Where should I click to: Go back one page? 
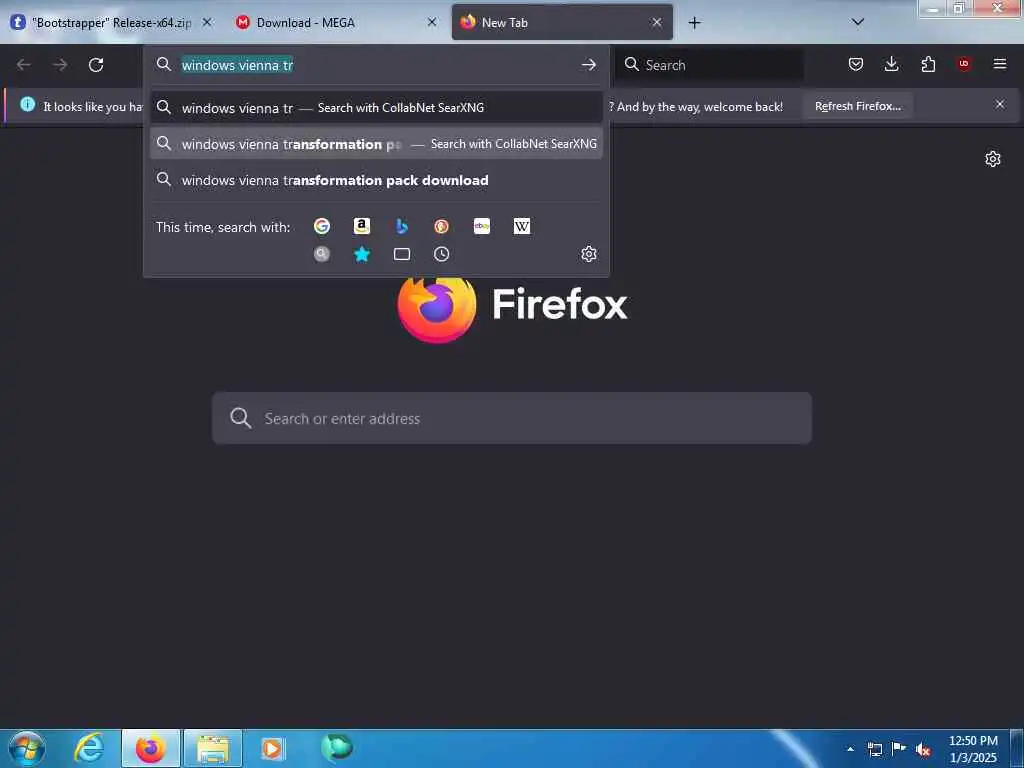(x=24, y=65)
